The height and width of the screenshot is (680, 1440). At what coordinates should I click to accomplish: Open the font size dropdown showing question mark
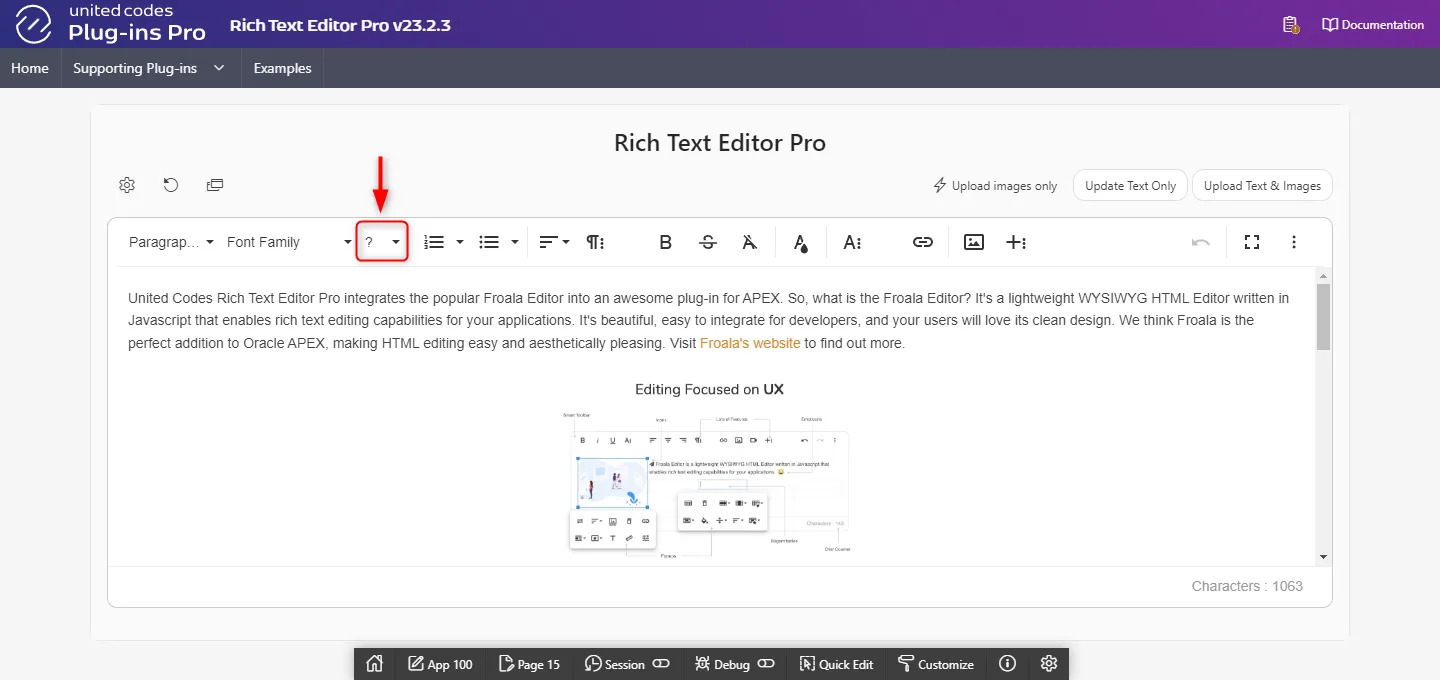click(x=382, y=242)
